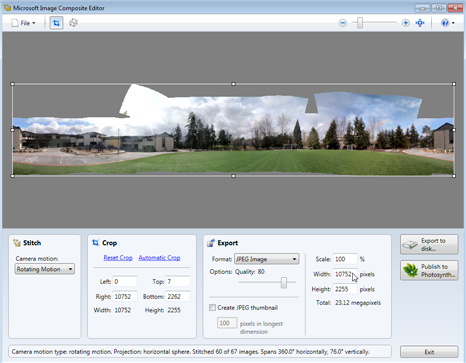The image size is (466, 363).
Task: Enable Create JPEG thumbnail checkbox
Action: (212, 307)
